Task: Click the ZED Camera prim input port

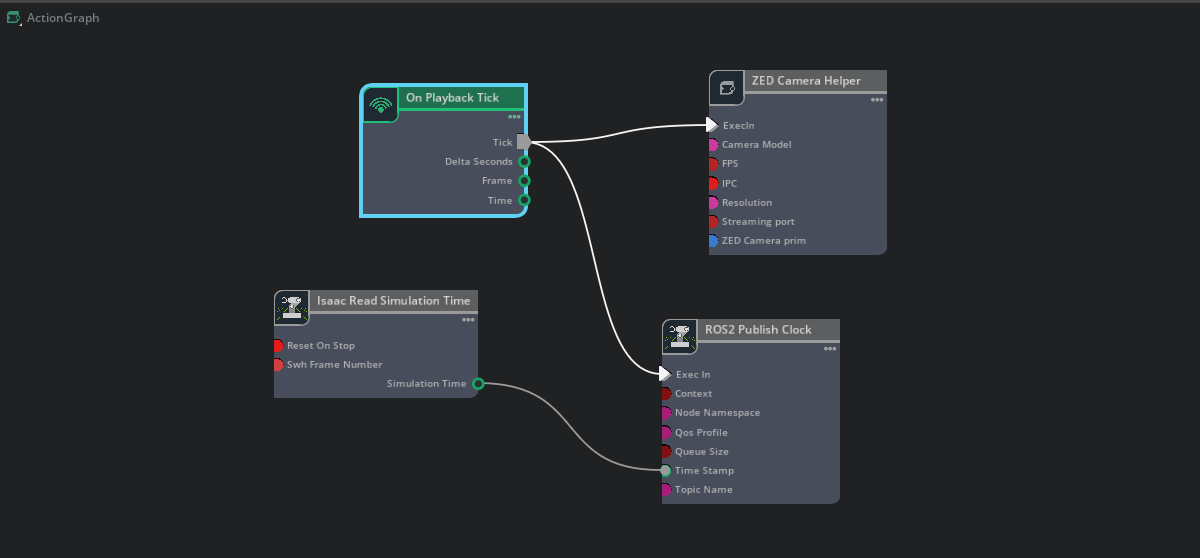Action: tap(712, 241)
